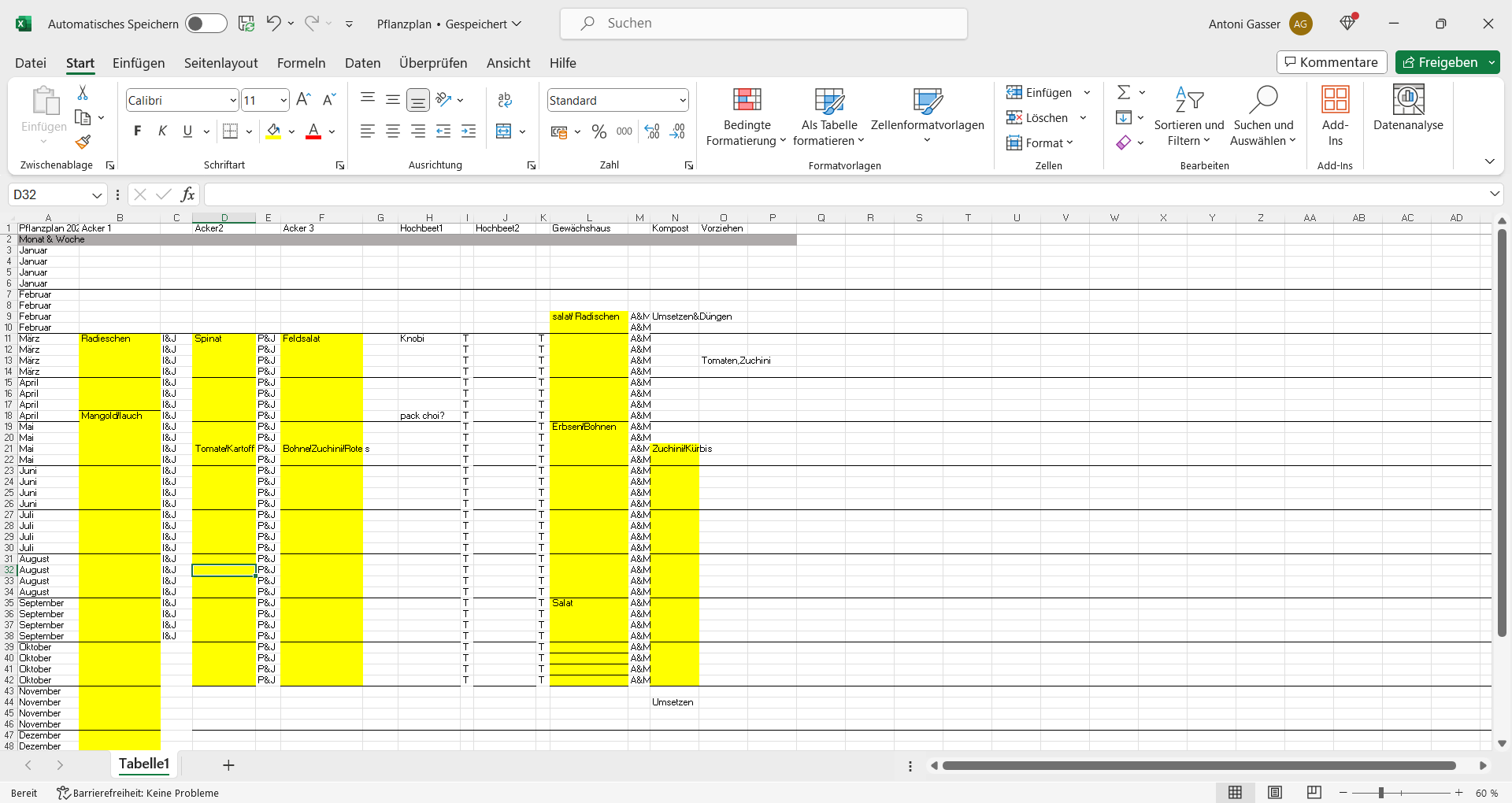
Task: Click the Undo arrow icon
Action: (x=273, y=24)
